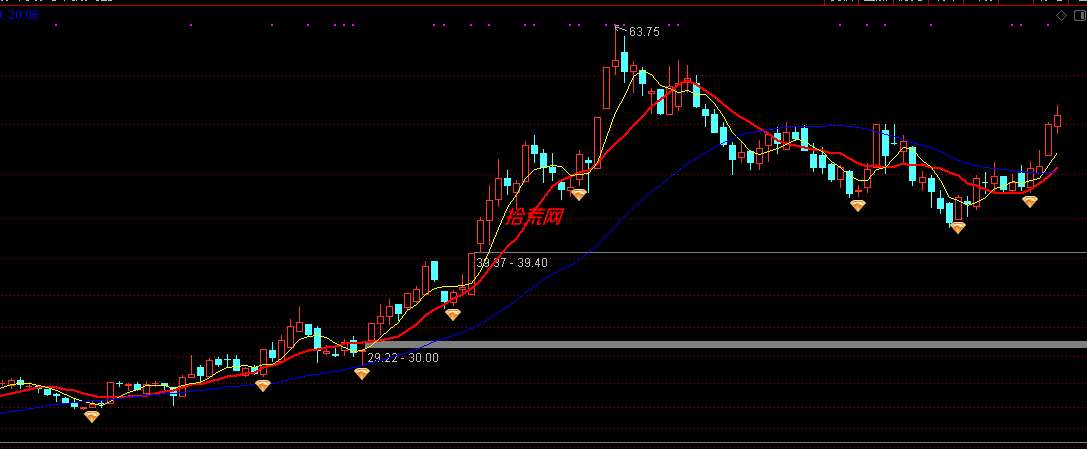Screen dimensions: 1087x449
Task: Toggle the side panel icon beside the diamond
Action: pyautogui.click(x=1079, y=15)
